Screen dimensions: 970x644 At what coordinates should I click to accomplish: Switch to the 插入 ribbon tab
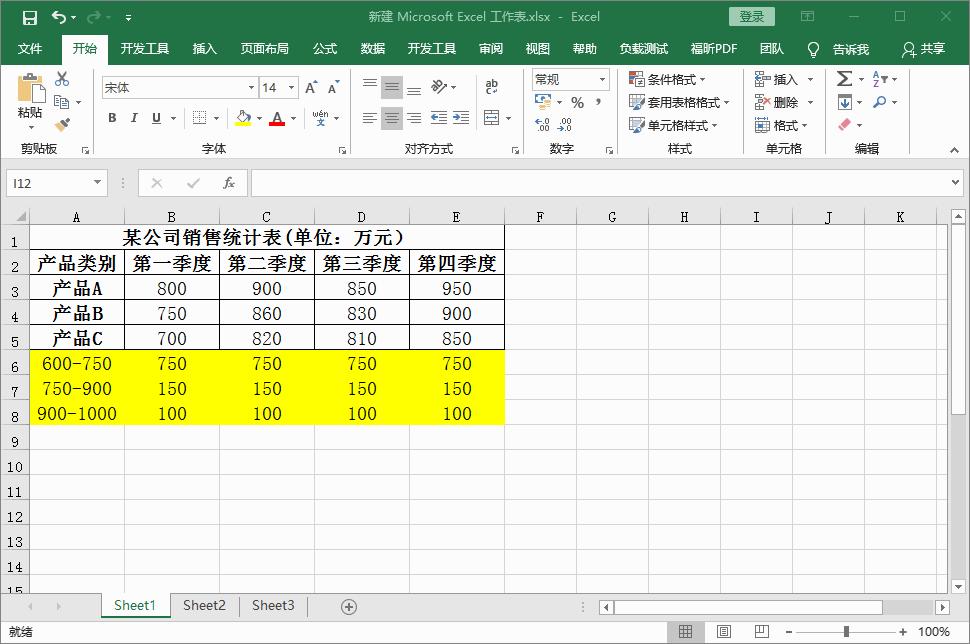pyautogui.click(x=204, y=48)
